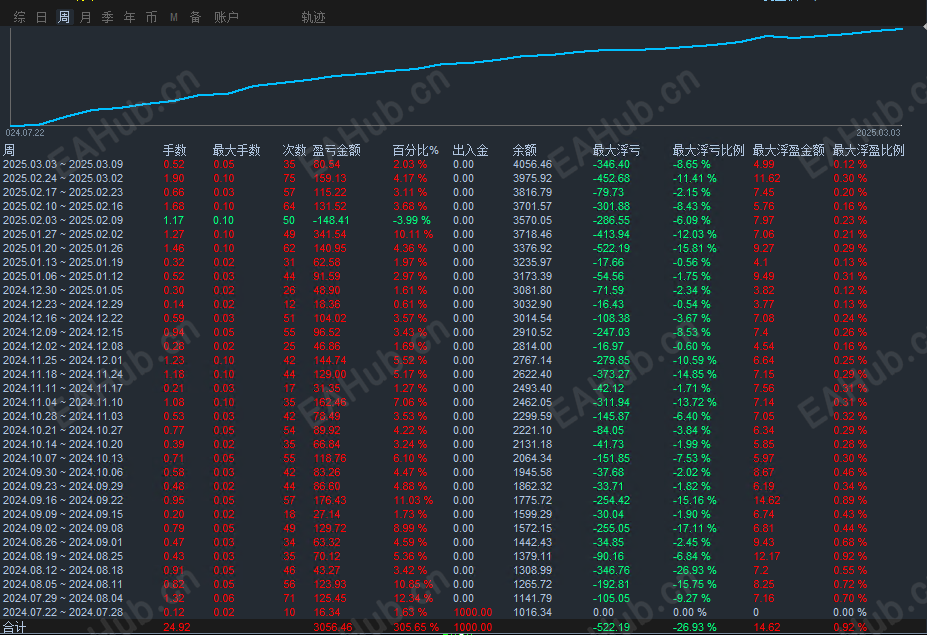Image resolution: width=927 pixels, height=635 pixels.
Task: Select week row 2024.12.30 ~ 2025.01.05
Action: (464, 290)
